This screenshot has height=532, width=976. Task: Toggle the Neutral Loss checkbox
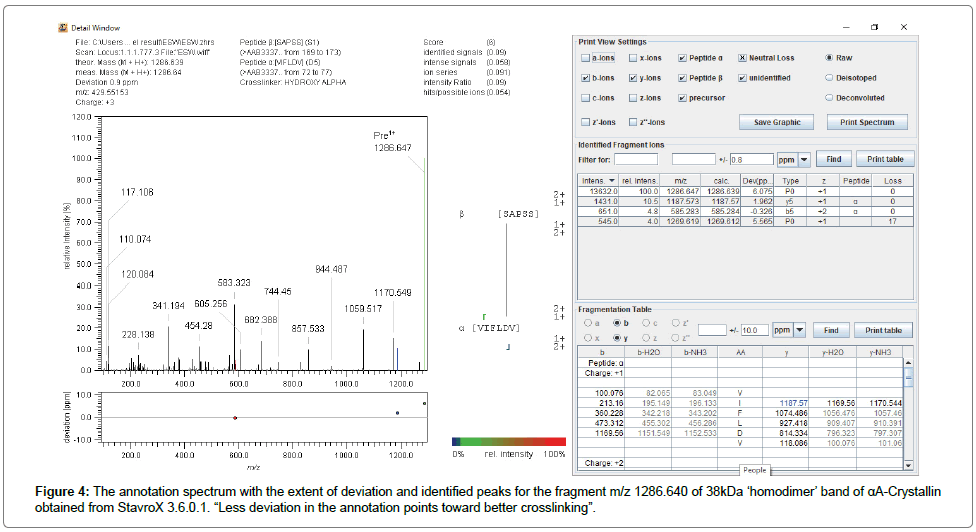point(742,59)
